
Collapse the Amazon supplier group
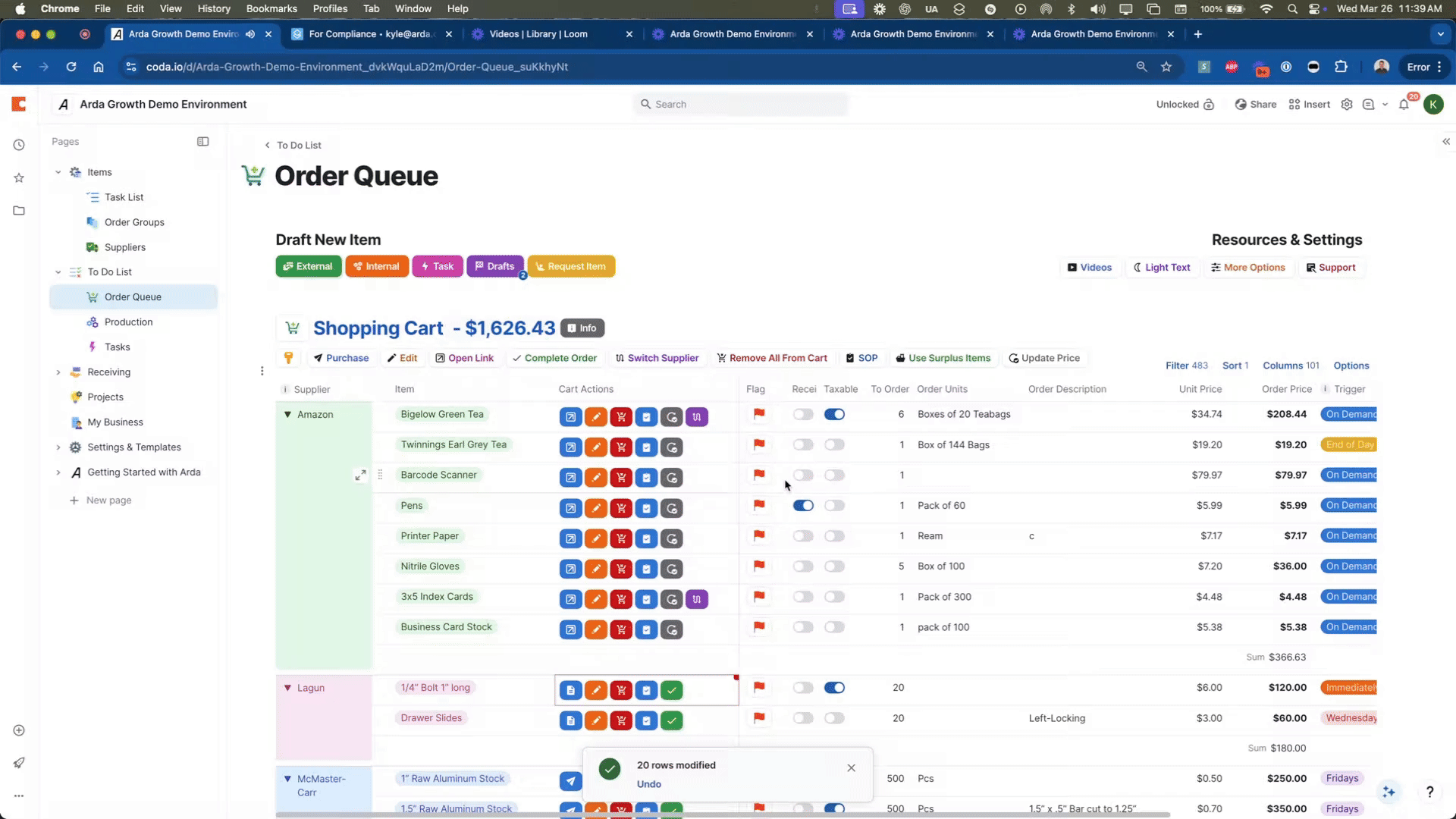[x=287, y=415]
